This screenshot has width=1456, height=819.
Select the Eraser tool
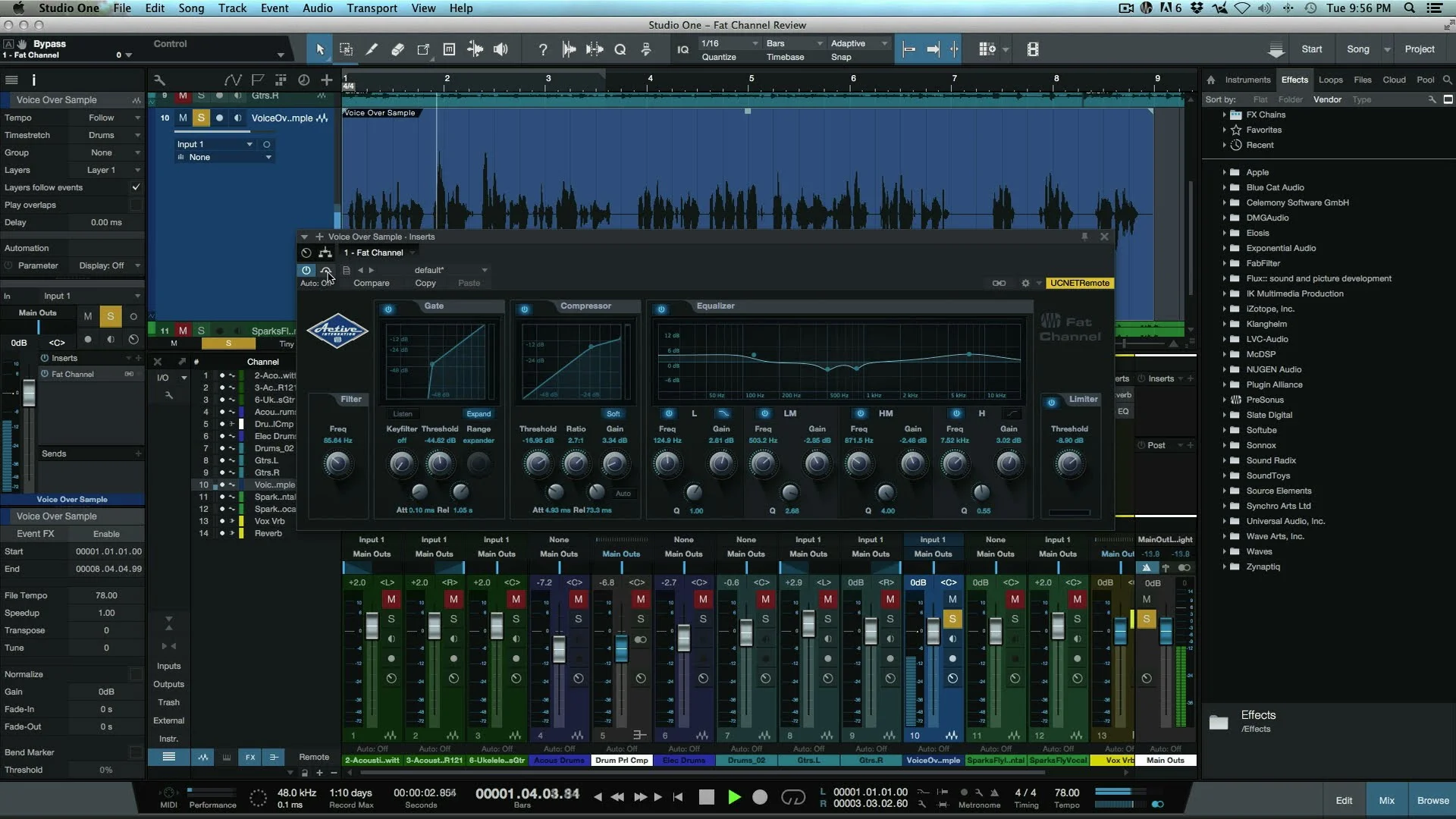pyautogui.click(x=397, y=49)
